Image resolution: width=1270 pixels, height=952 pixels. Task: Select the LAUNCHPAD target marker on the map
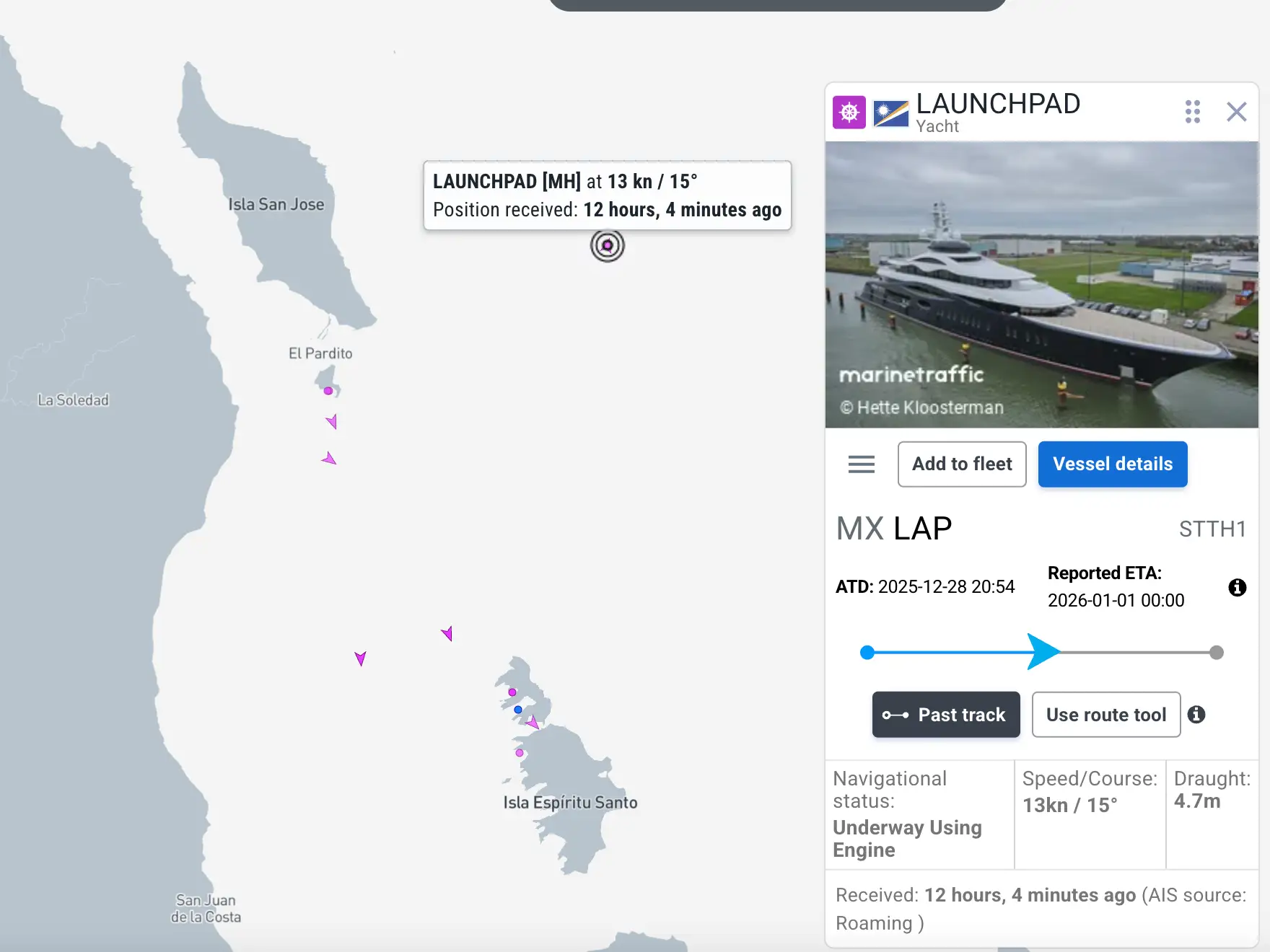coord(607,245)
